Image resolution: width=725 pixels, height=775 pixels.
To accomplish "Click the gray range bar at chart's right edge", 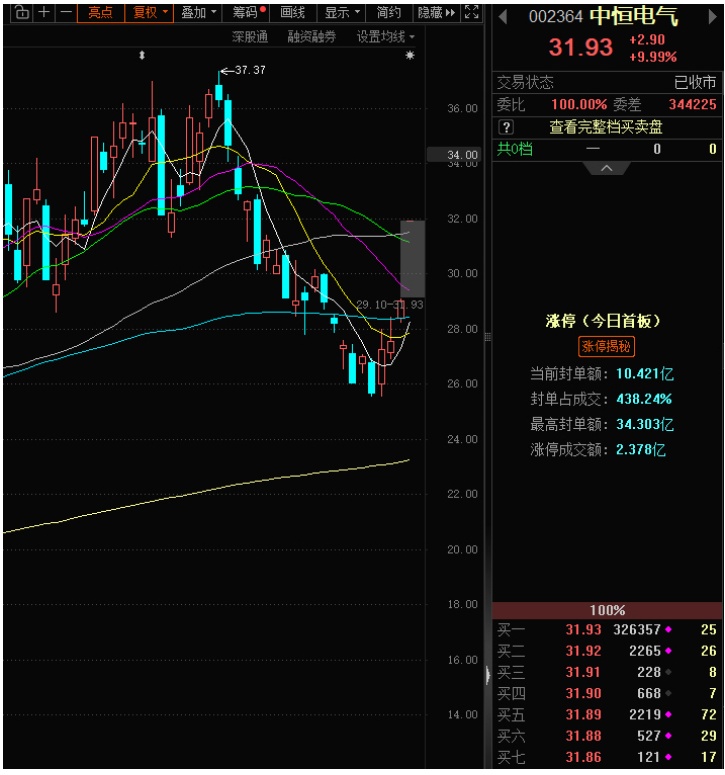I will (412, 258).
